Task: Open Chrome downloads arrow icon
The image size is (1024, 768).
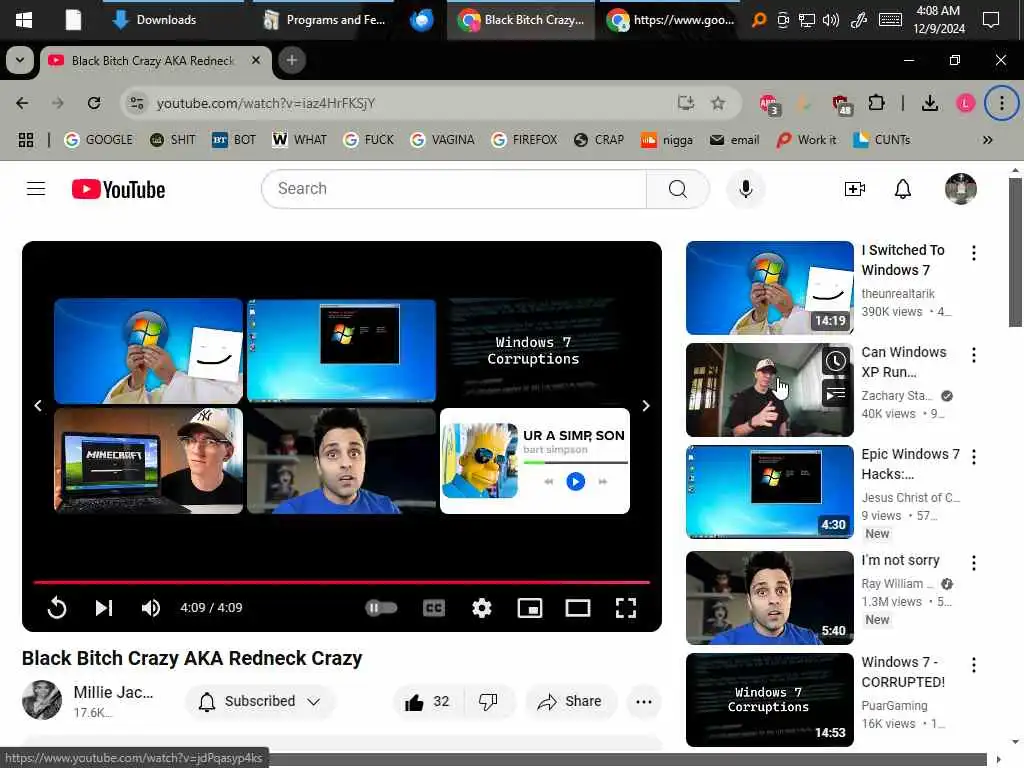Action: pos(929,103)
